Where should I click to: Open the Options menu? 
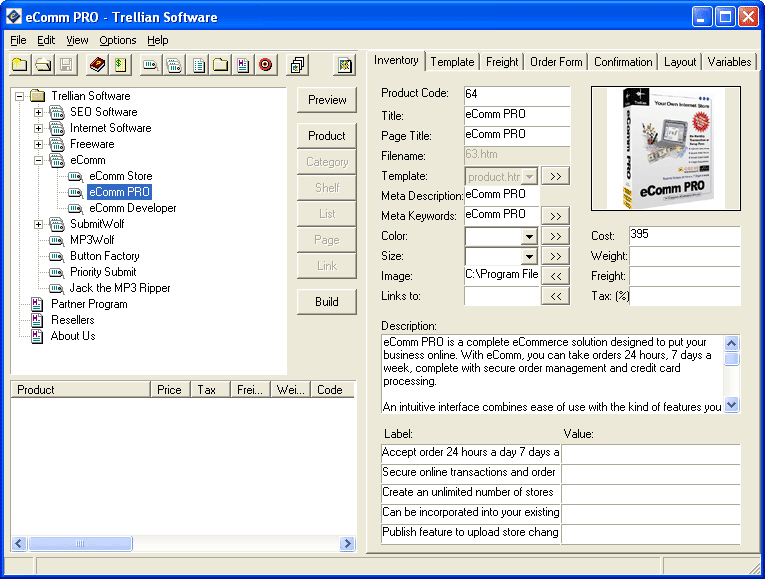(x=118, y=40)
